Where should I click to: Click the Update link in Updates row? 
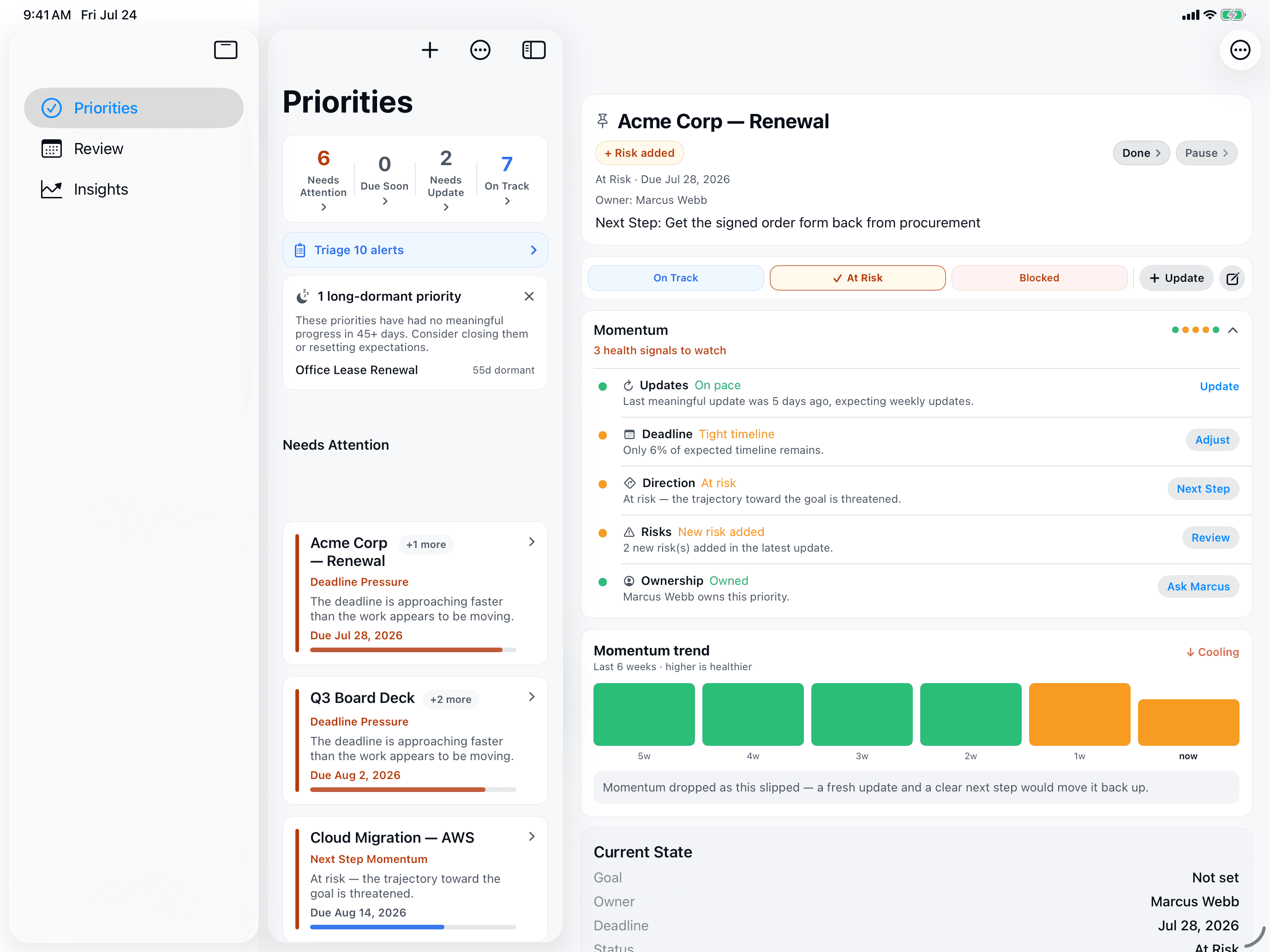[x=1219, y=386]
